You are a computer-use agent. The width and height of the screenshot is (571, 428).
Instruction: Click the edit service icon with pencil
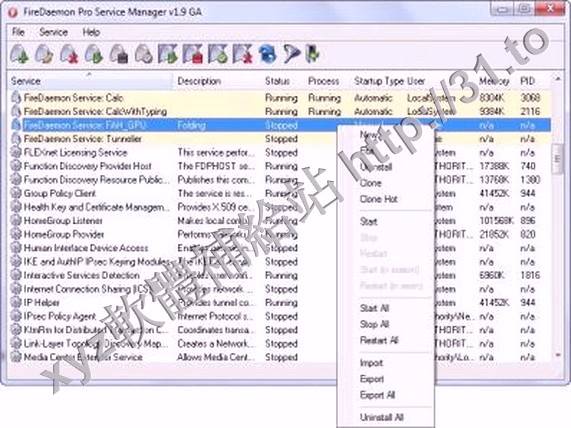coord(44,54)
